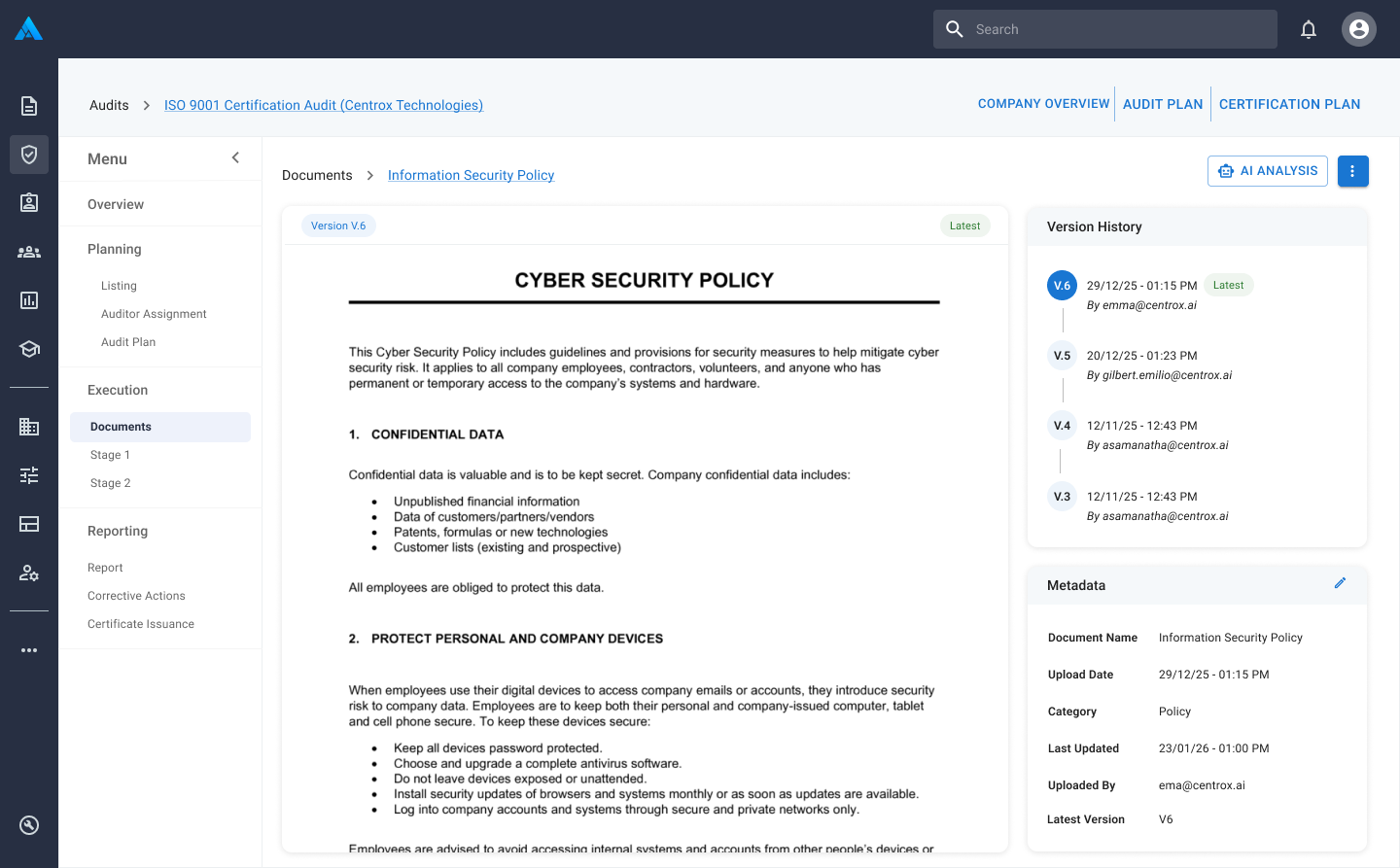Edit metadata with the pencil icon
Image resolution: width=1400 pixels, height=868 pixels.
click(1340, 583)
